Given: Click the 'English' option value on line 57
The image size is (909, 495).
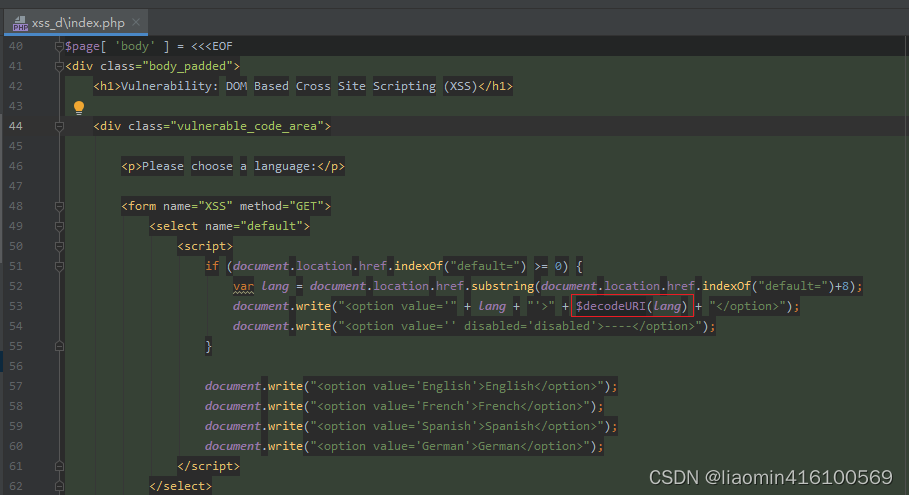Looking at the screenshot, I should pyautogui.click(x=446, y=386).
